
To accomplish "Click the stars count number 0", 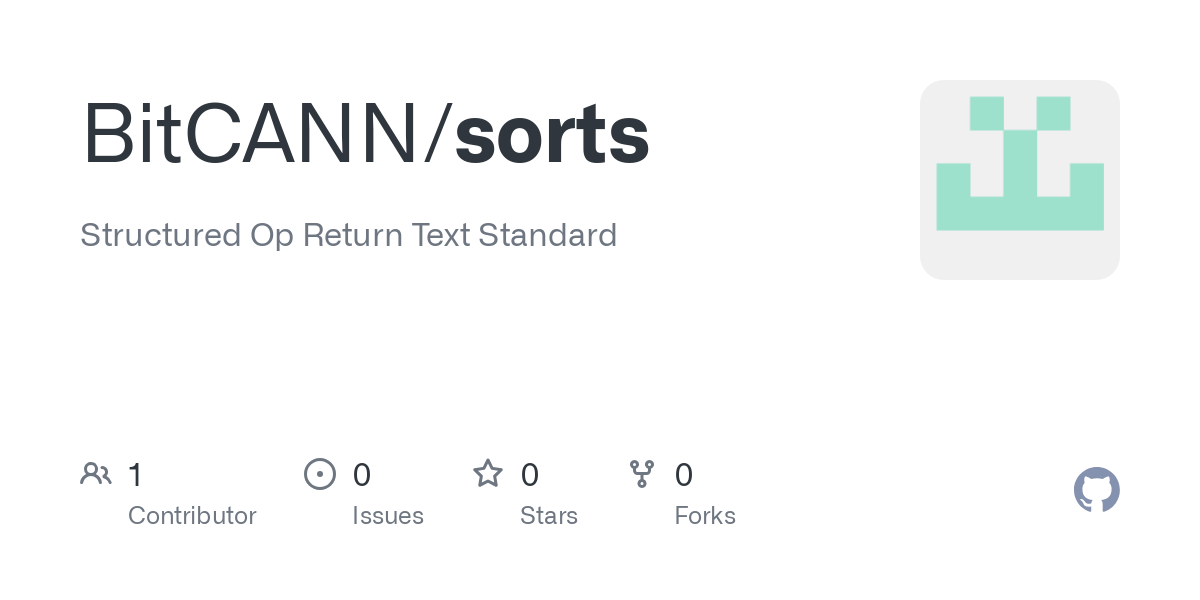I will coord(530,474).
